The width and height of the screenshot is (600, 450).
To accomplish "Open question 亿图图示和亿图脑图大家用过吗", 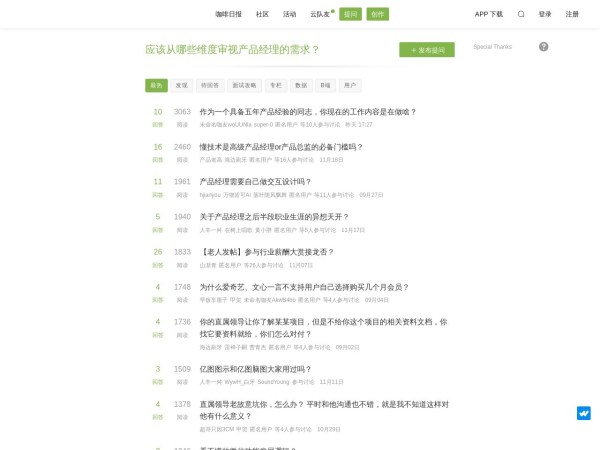I will tap(255, 369).
